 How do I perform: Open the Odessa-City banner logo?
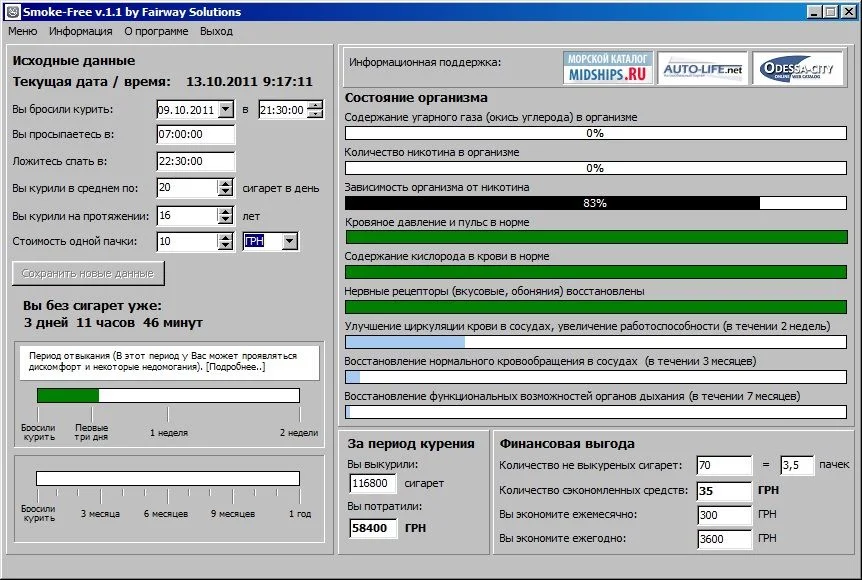(x=798, y=69)
